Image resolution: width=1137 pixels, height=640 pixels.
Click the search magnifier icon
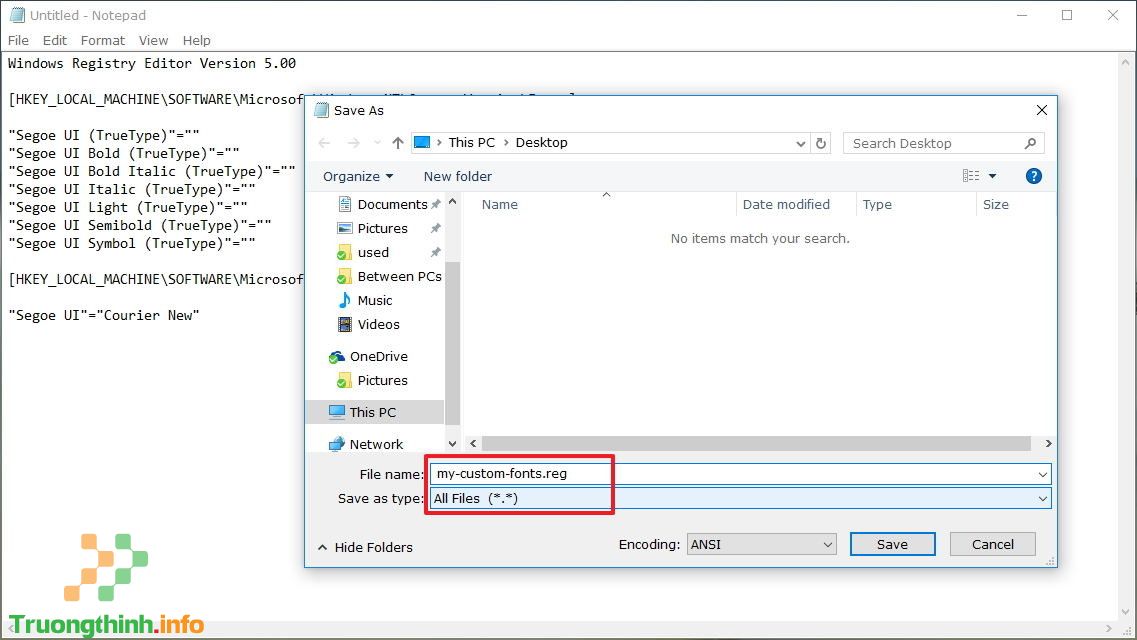pyautogui.click(x=1030, y=144)
